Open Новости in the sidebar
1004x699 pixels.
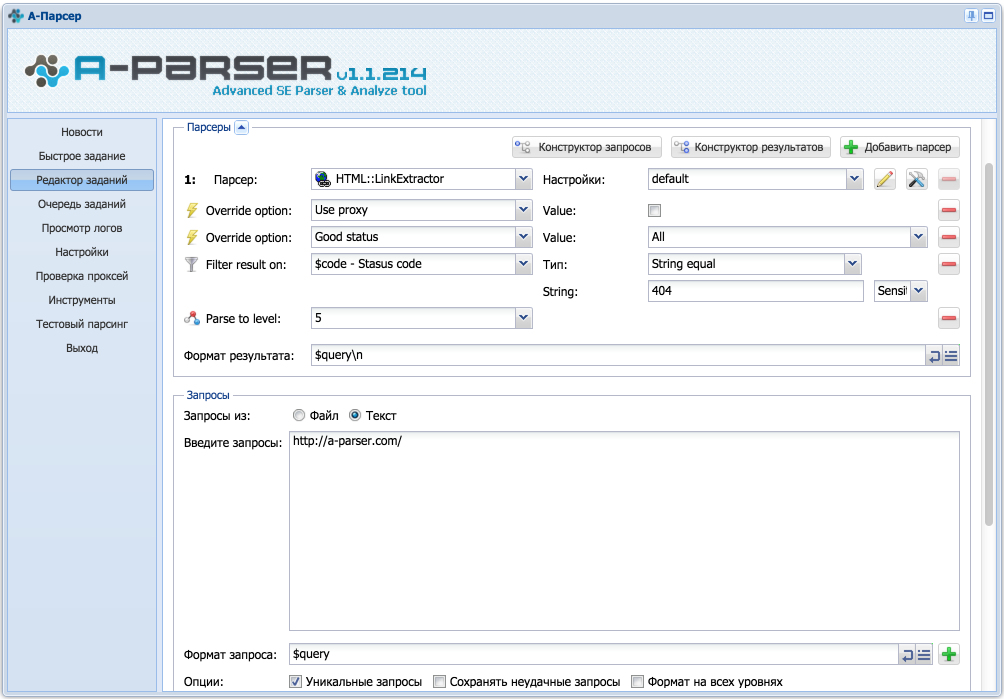(82, 132)
